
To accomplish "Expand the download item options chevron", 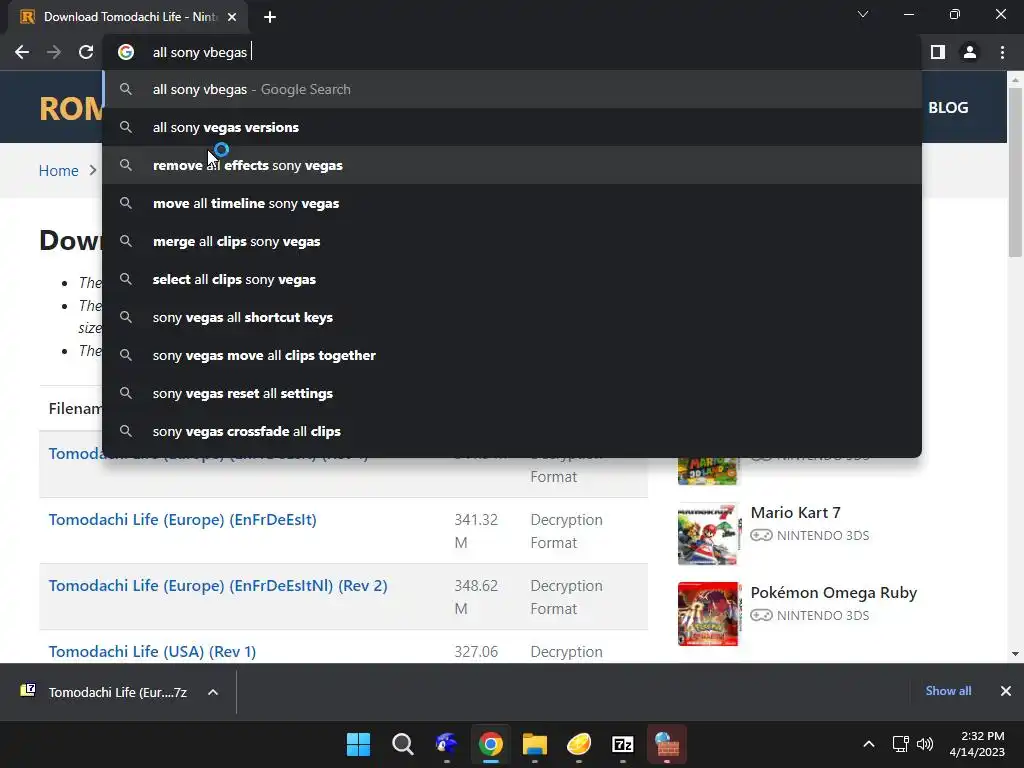I will point(213,692).
